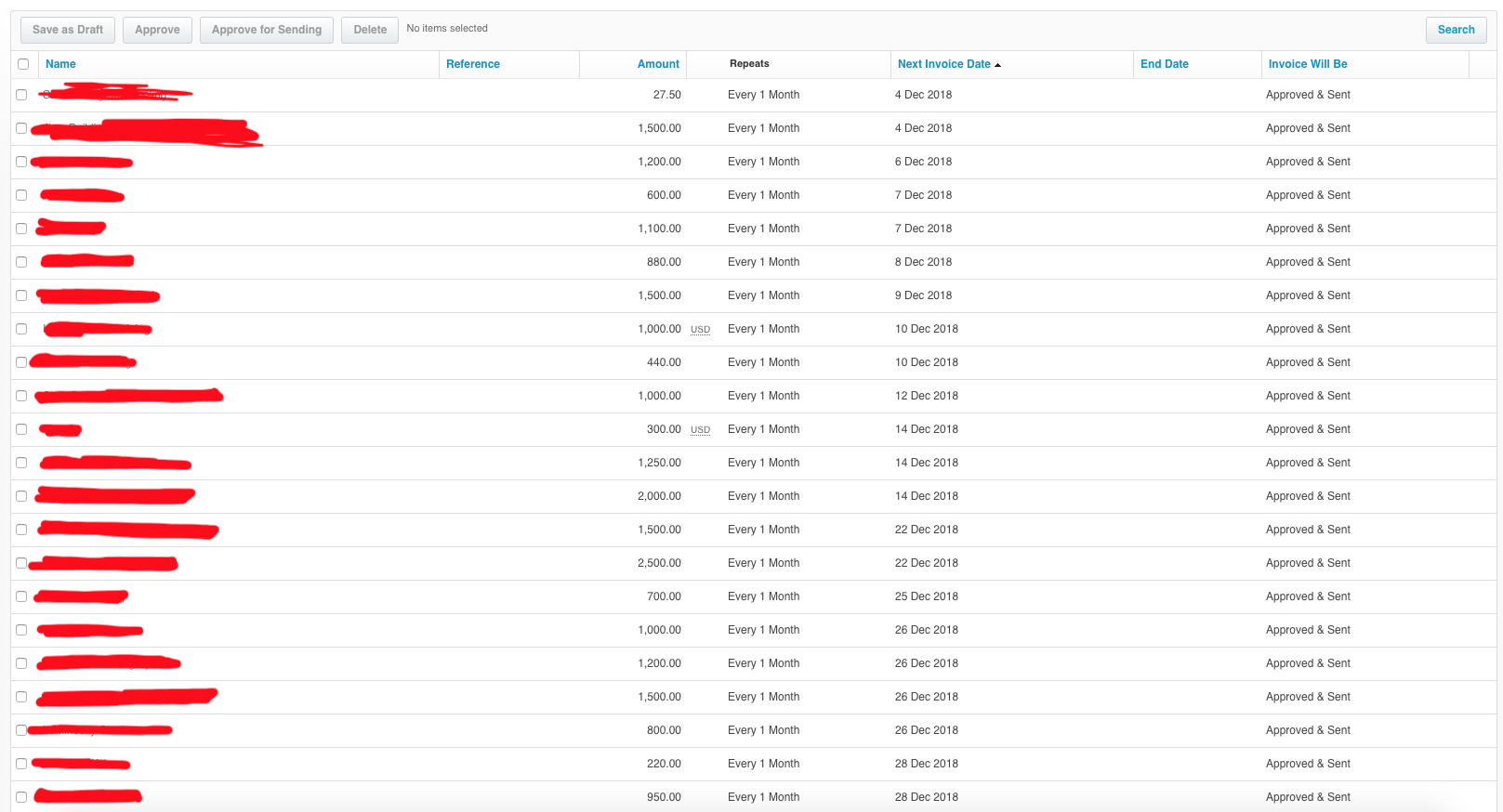Check the 2,000.00 invoice row checkbox

point(21,496)
